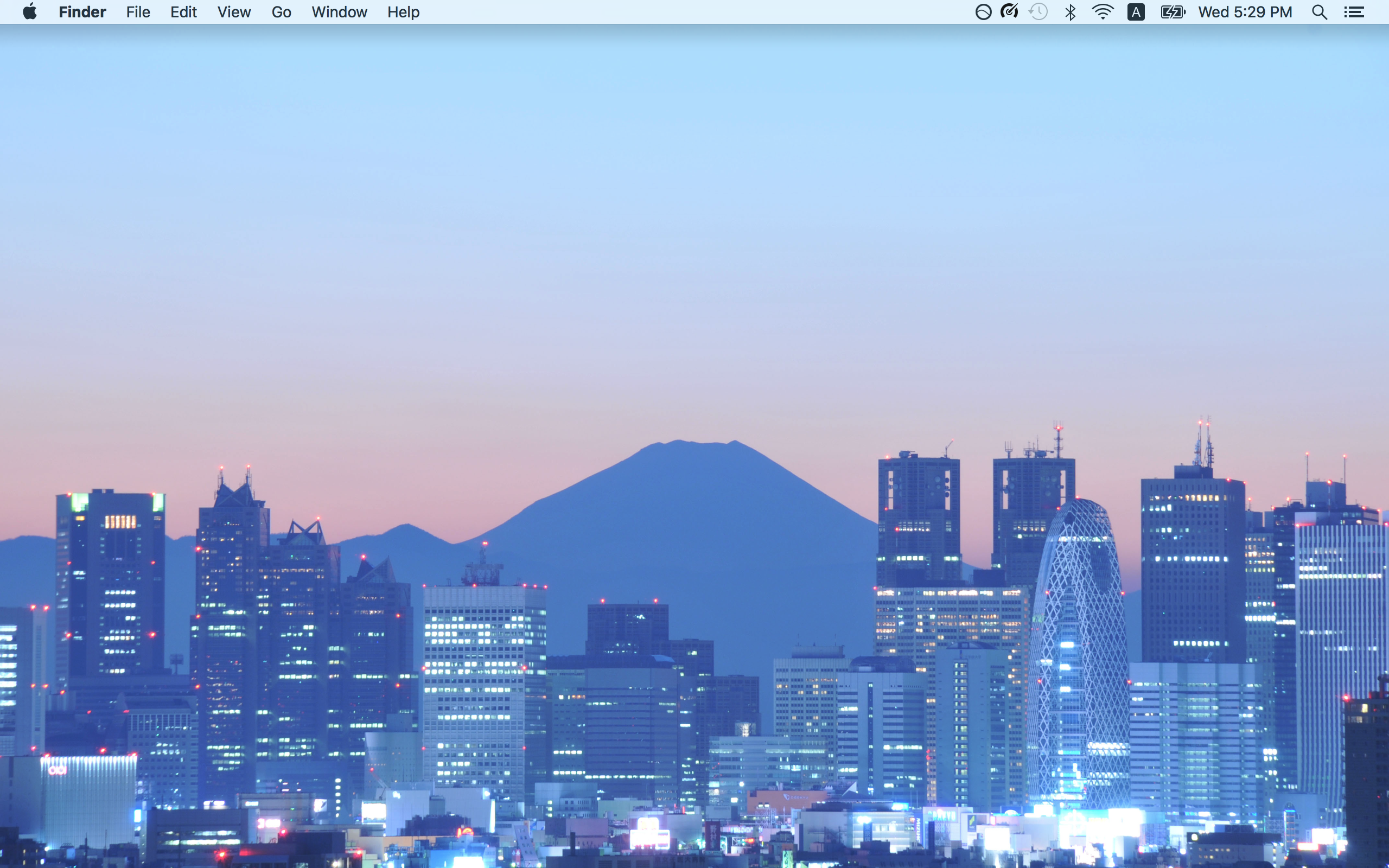The image size is (1389, 868).
Task: Click the Wed 5:29 PM clock
Action: click(1244, 12)
